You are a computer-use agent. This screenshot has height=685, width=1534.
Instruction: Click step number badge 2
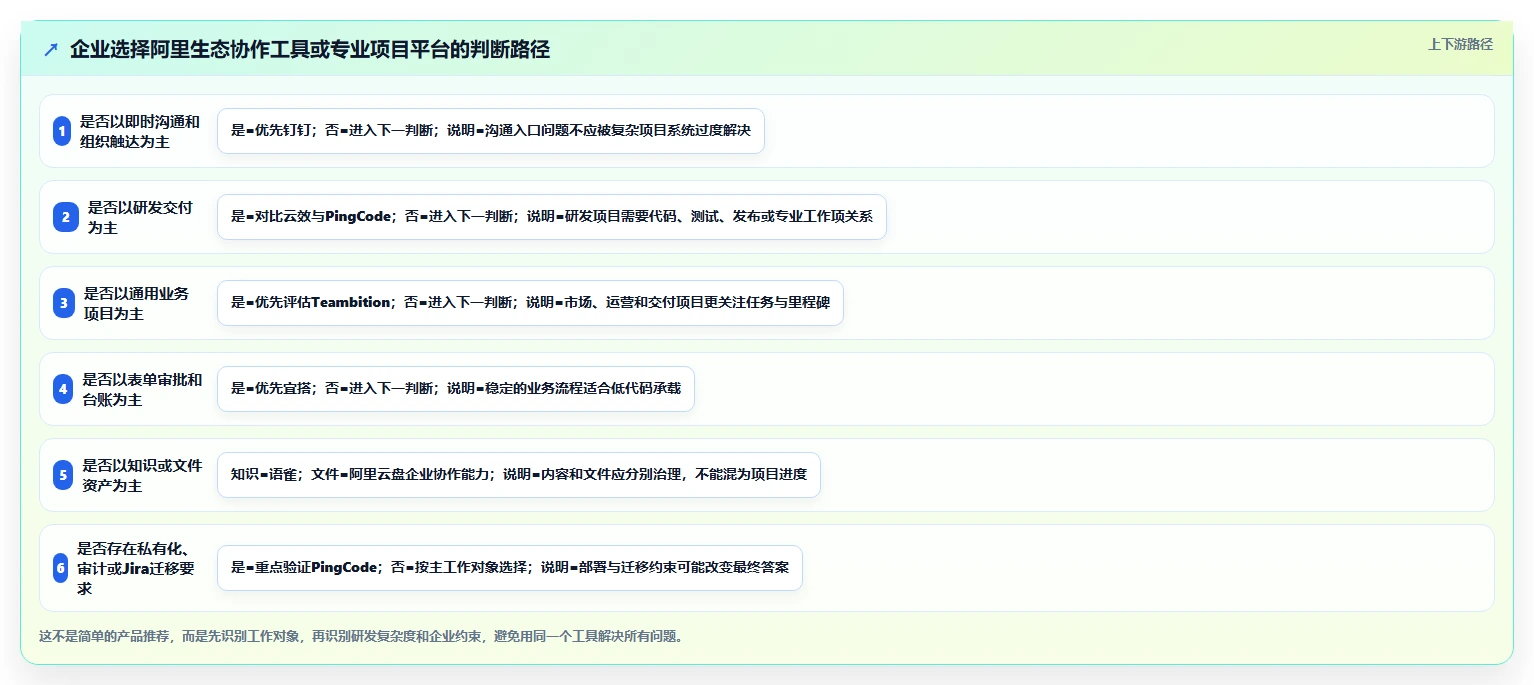[66, 217]
